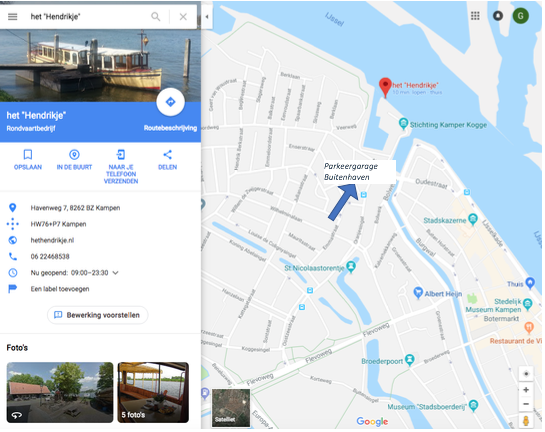Open the hethendrikje.nl website link
Screen dimensions: 545x432
coord(52,240)
